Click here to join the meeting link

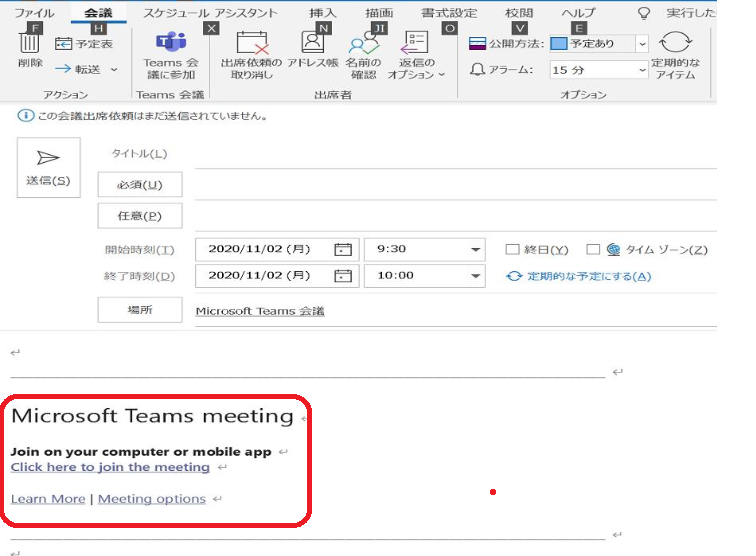point(110,467)
